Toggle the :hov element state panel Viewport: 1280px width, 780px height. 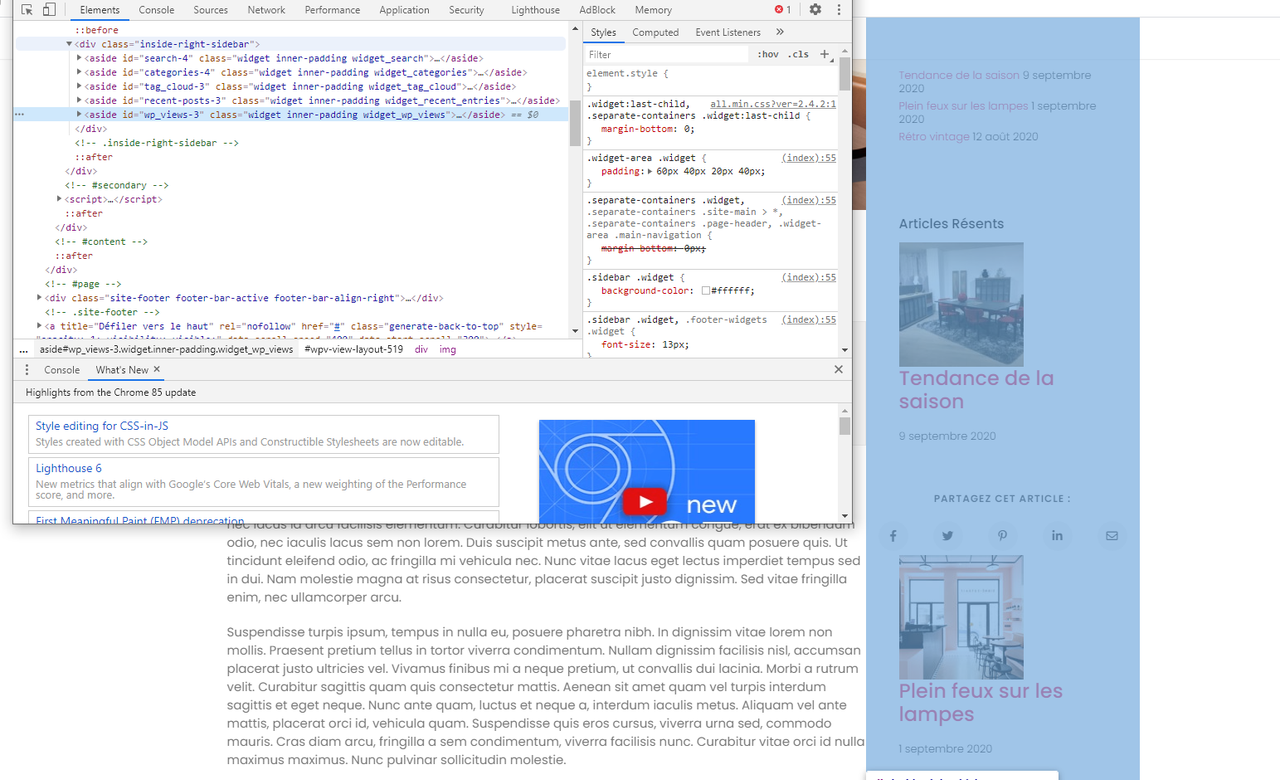767,54
